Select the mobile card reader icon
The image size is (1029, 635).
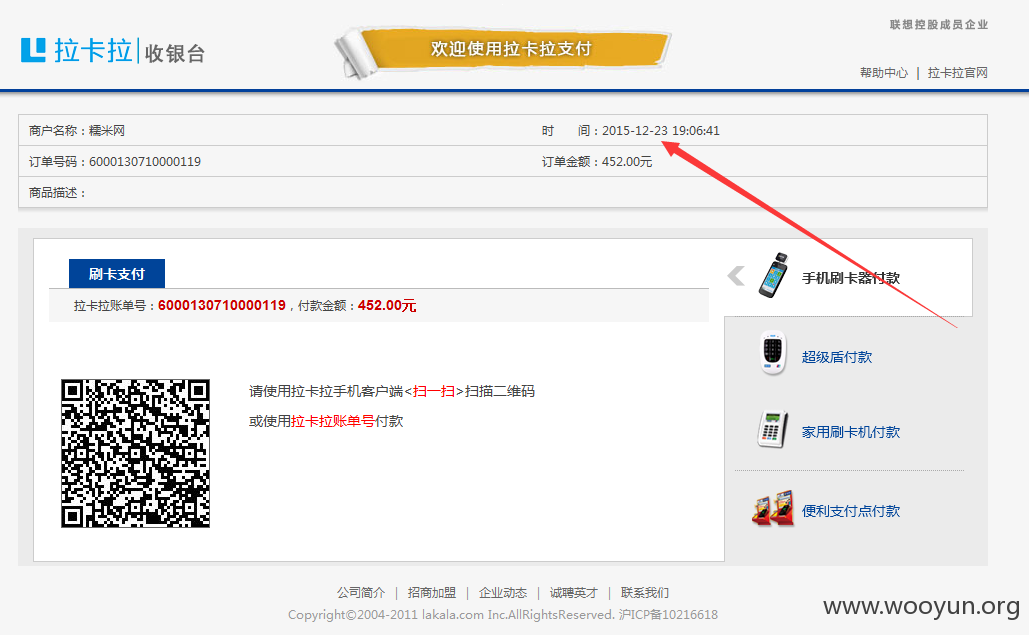coord(773,276)
